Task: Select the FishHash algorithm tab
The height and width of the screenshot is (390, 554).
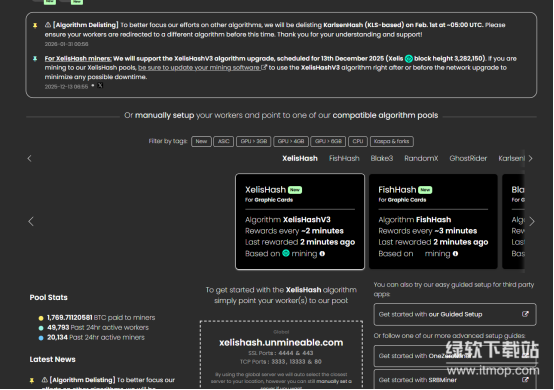Action: coord(344,159)
